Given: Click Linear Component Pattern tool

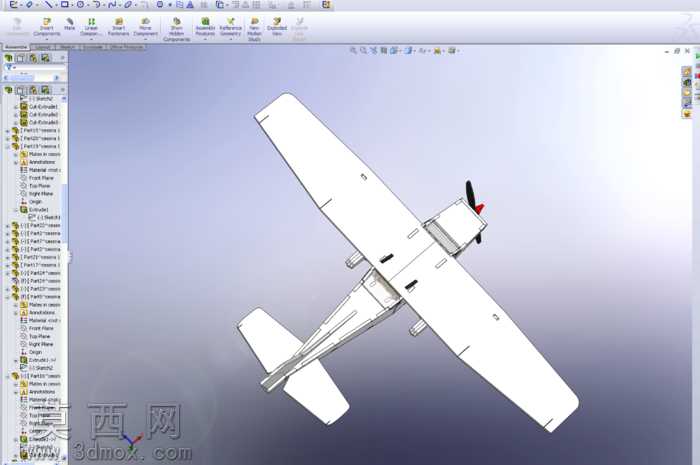Looking at the screenshot, I should pos(91,27).
